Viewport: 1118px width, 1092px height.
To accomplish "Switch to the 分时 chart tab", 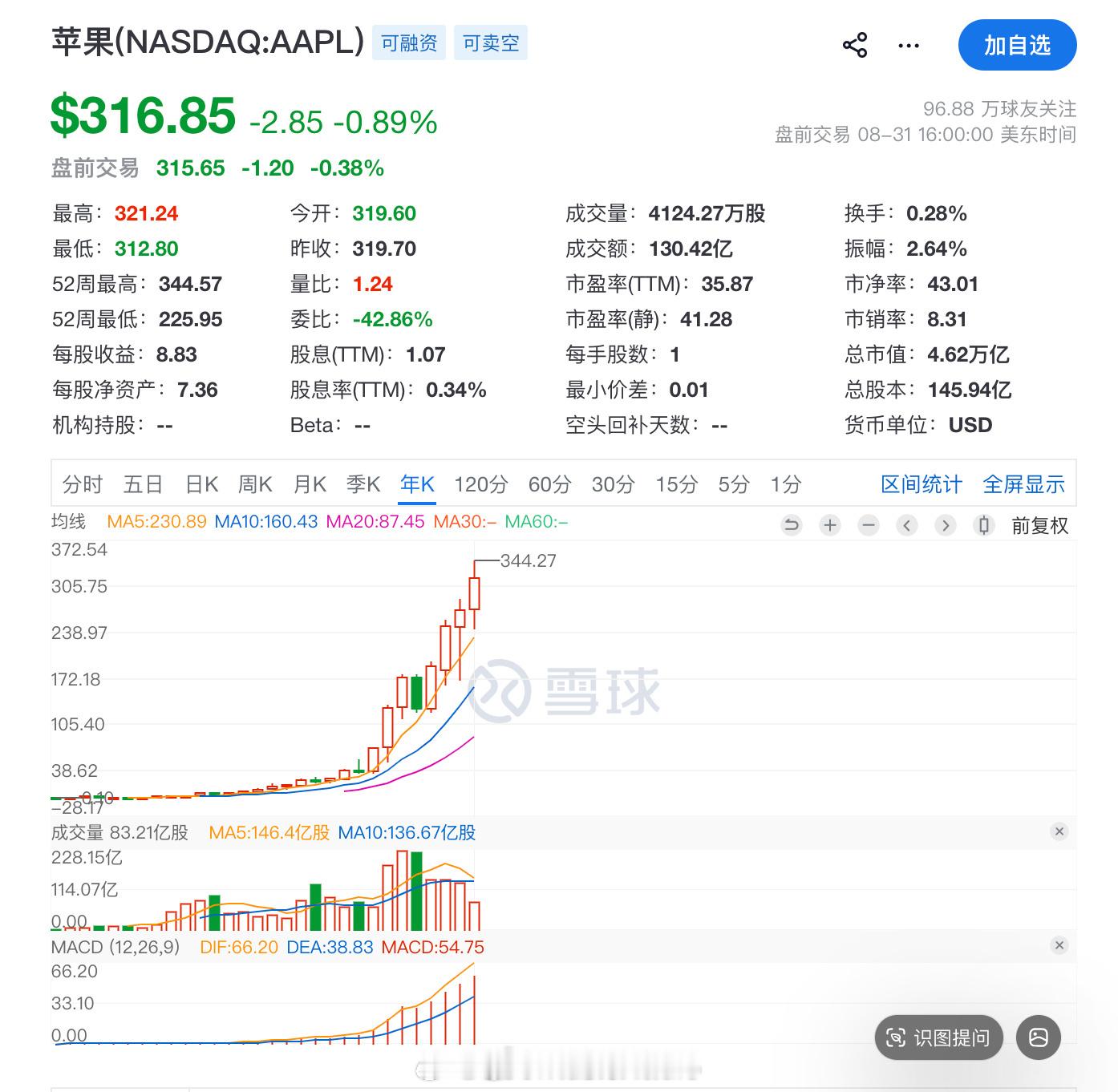I will [x=83, y=484].
